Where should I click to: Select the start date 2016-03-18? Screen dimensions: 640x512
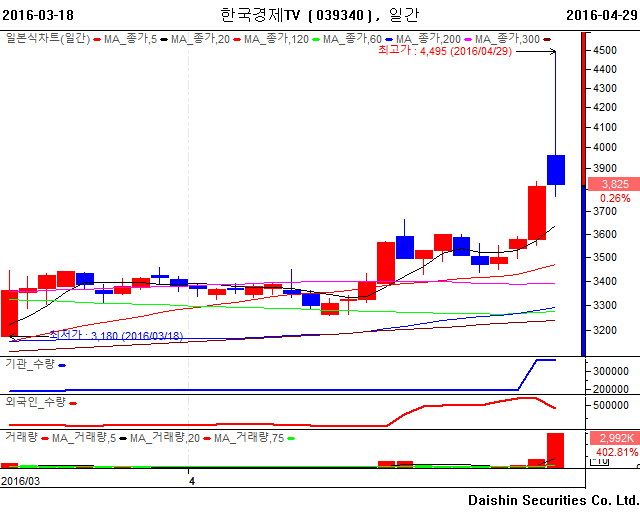tap(38, 15)
